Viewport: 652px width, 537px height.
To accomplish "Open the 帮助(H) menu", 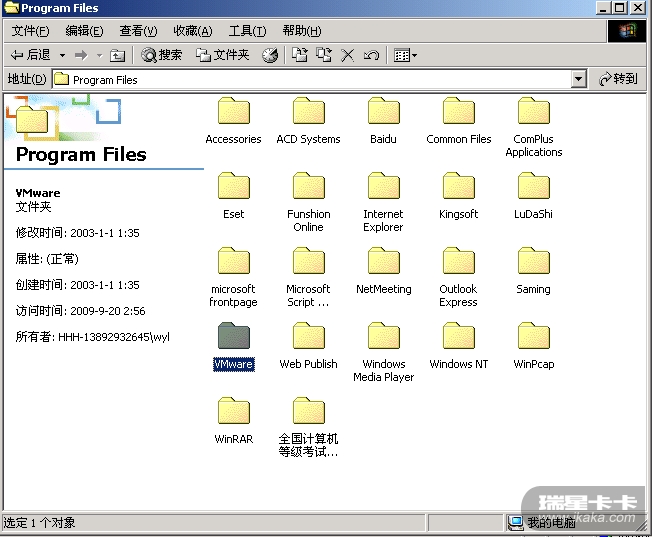I will pyautogui.click(x=302, y=31).
